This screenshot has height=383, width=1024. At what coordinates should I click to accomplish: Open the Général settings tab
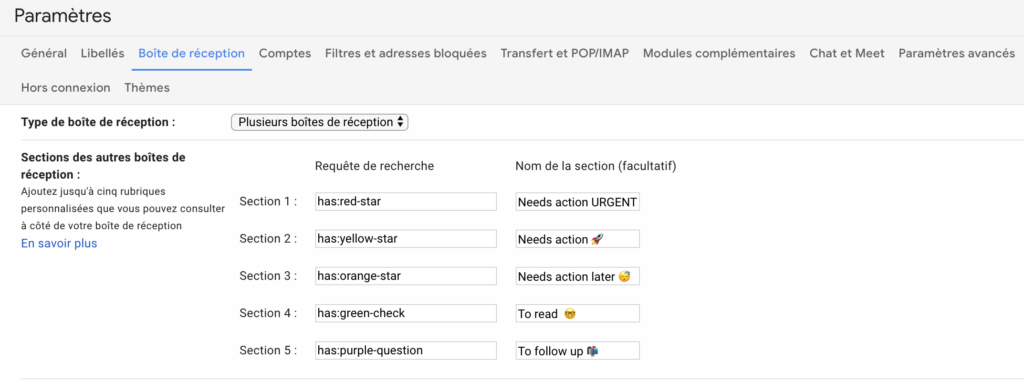click(x=44, y=54)
